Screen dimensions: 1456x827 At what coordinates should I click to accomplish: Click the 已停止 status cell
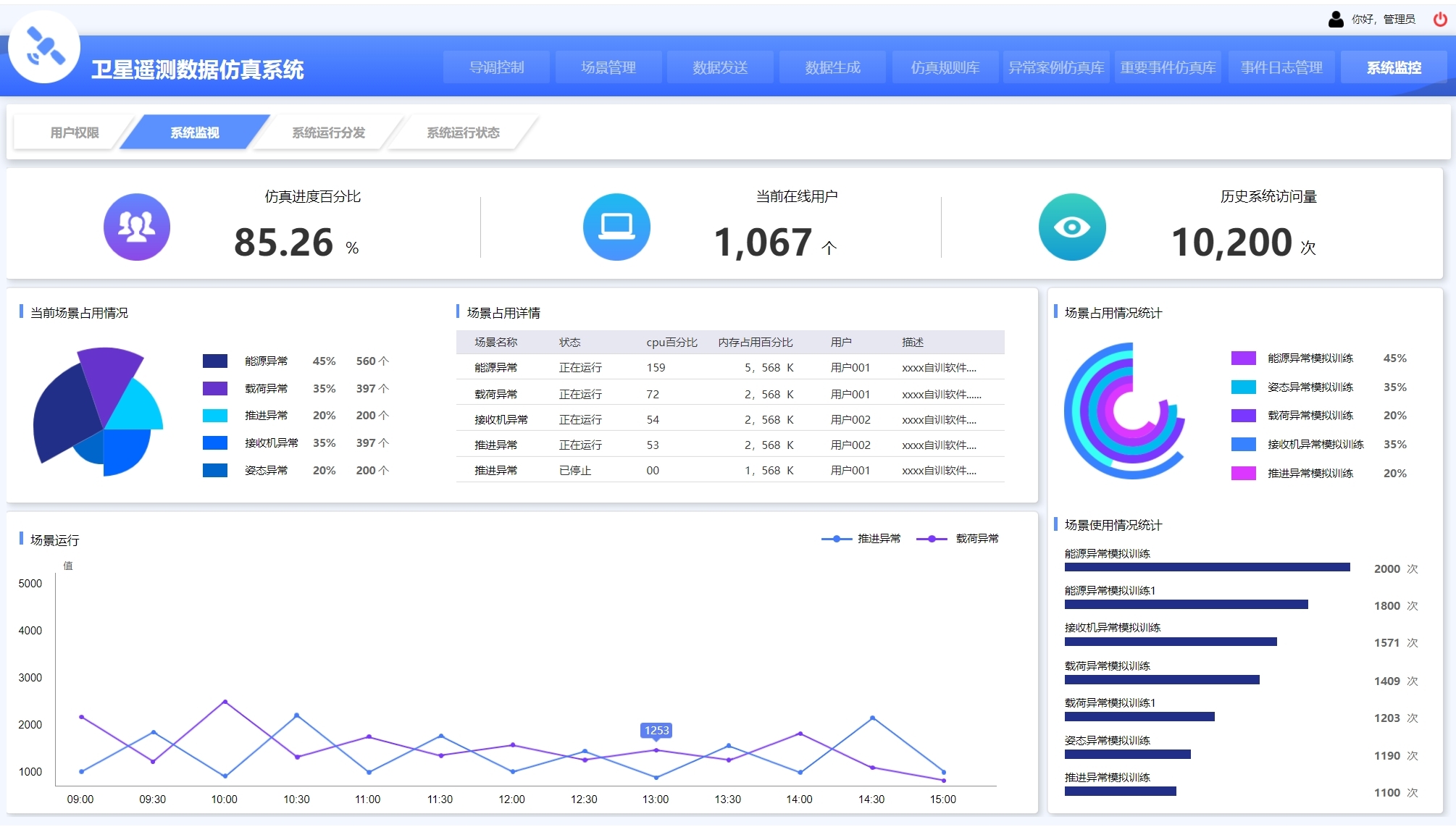[x=575, y=470]
